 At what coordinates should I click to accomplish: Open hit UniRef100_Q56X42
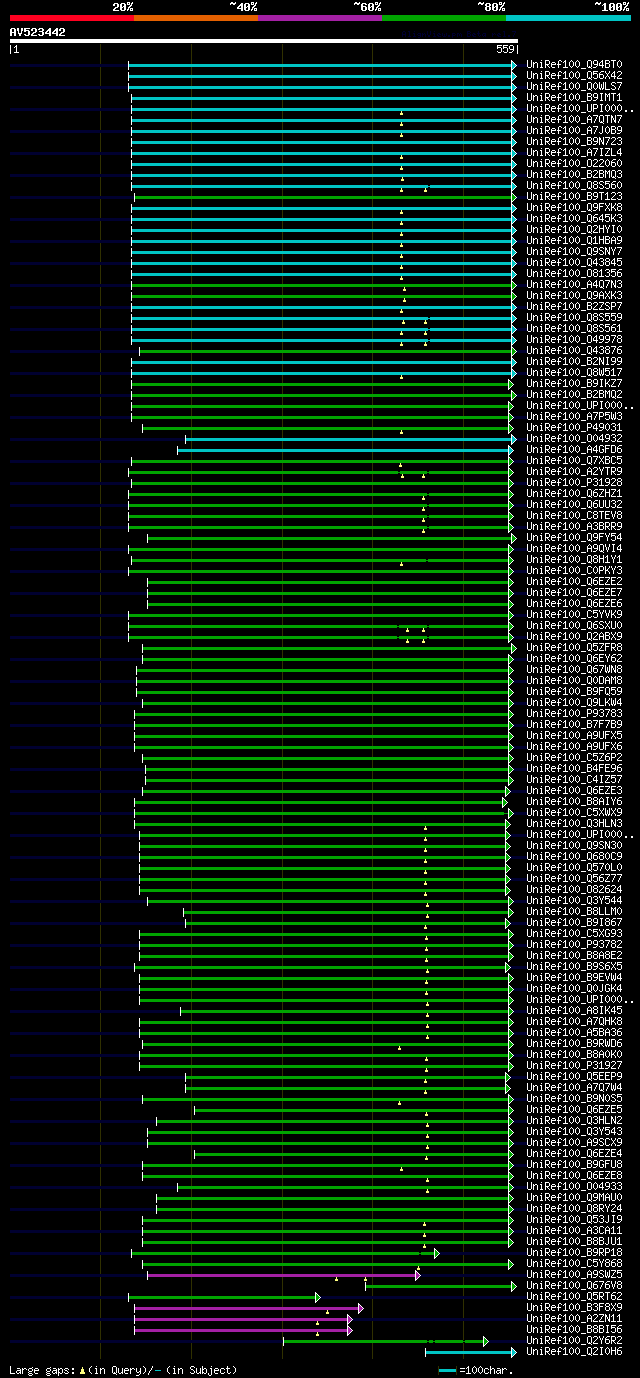[x=574, y=76]
